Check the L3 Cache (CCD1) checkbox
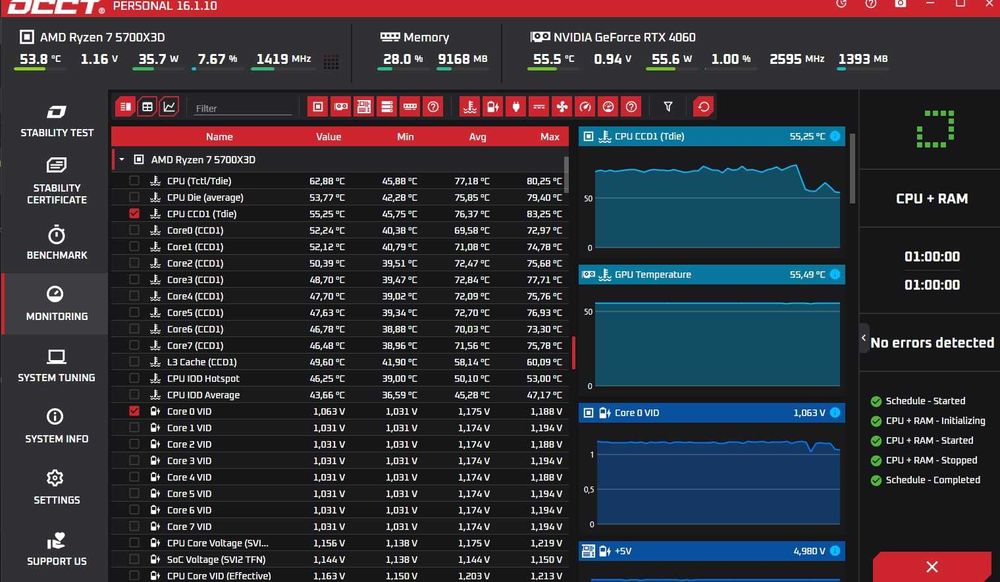The width and height of the screenshot is (1000, 582). pos(134,361)
